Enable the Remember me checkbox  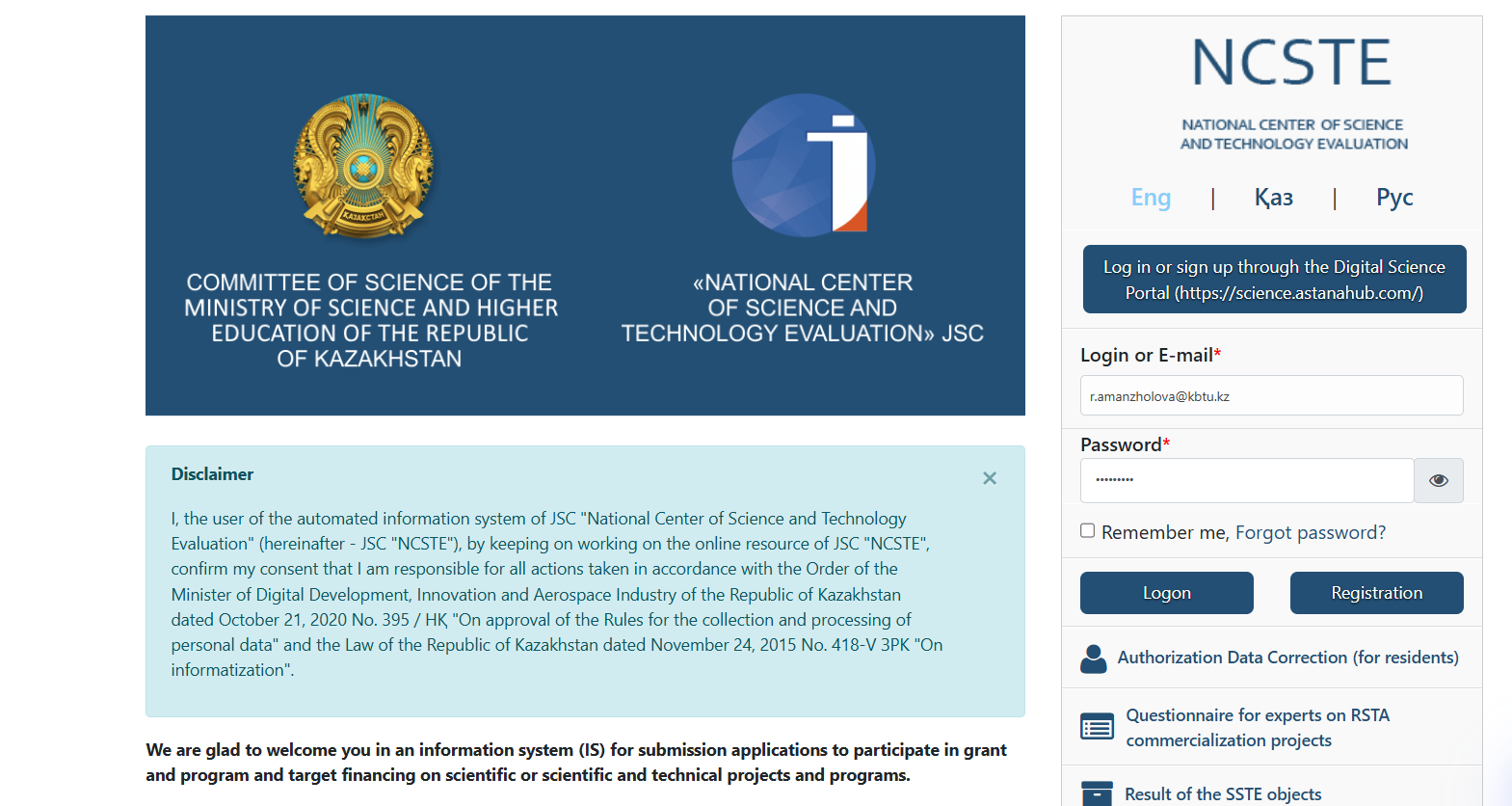click(x=1088, y=531)
